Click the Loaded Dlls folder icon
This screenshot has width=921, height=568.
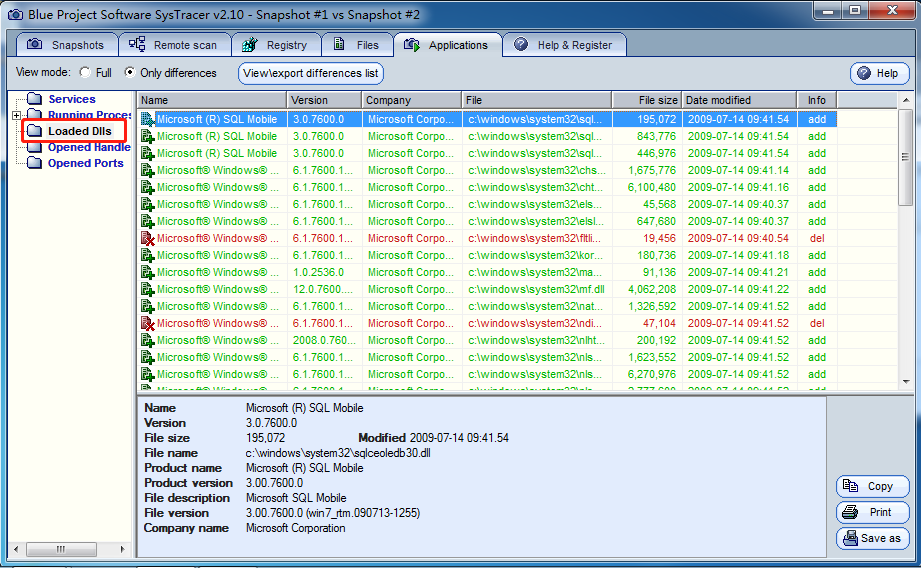35,130
